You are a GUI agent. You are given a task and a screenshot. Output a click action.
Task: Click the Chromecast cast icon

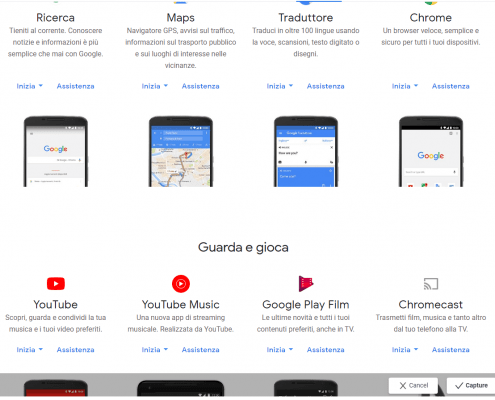click(x=431, y=284)
